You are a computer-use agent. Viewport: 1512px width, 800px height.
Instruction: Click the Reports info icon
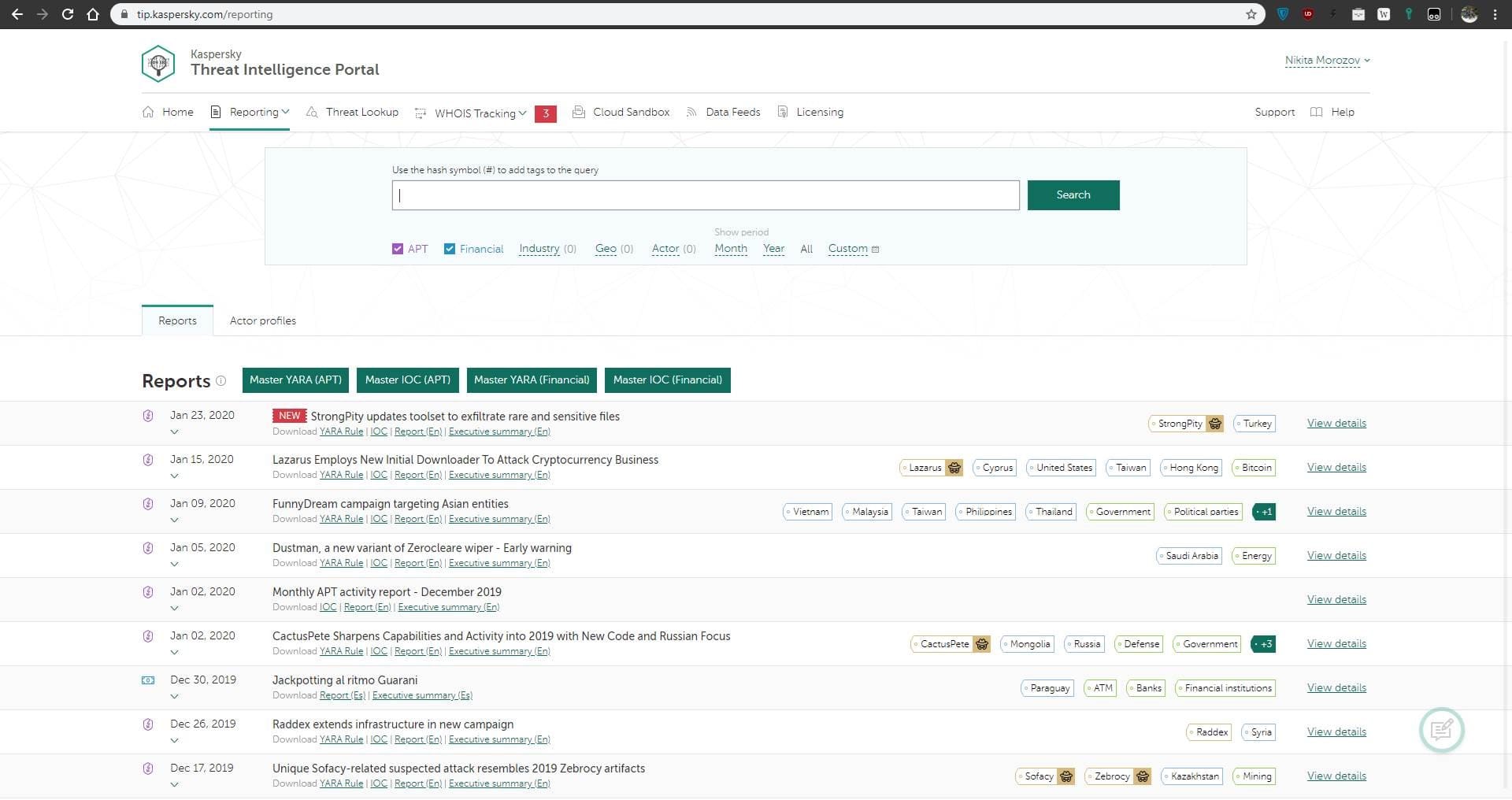tap(220, 381)
